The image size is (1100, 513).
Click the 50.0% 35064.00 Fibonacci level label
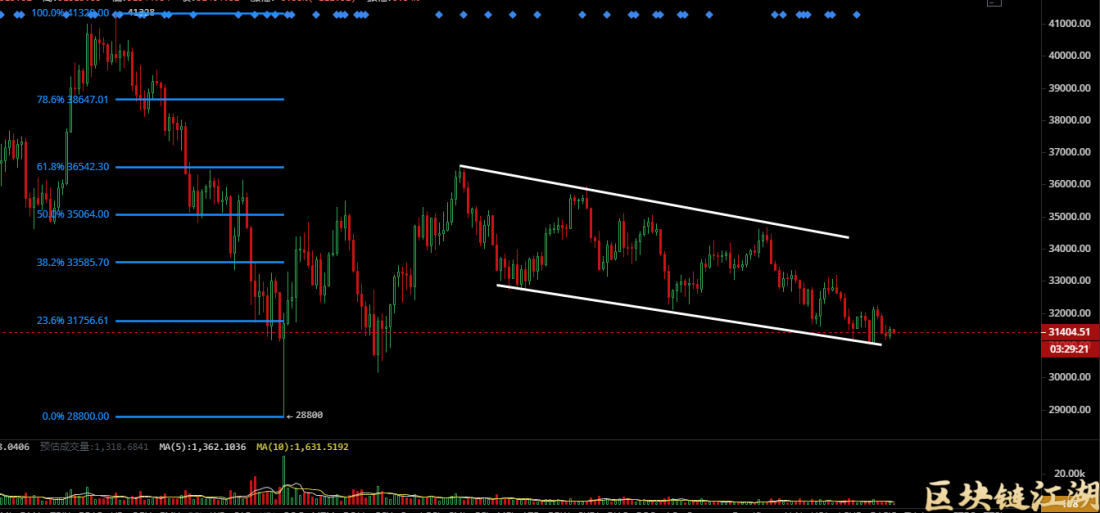tap(73, 214)
